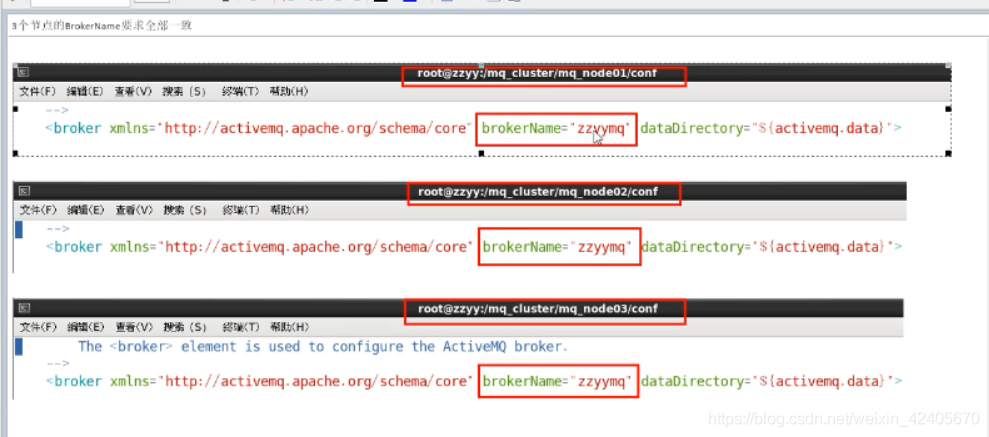
Task: Open 文件(F) menu in mq_node03 terminal
Action: pos(38,327)
